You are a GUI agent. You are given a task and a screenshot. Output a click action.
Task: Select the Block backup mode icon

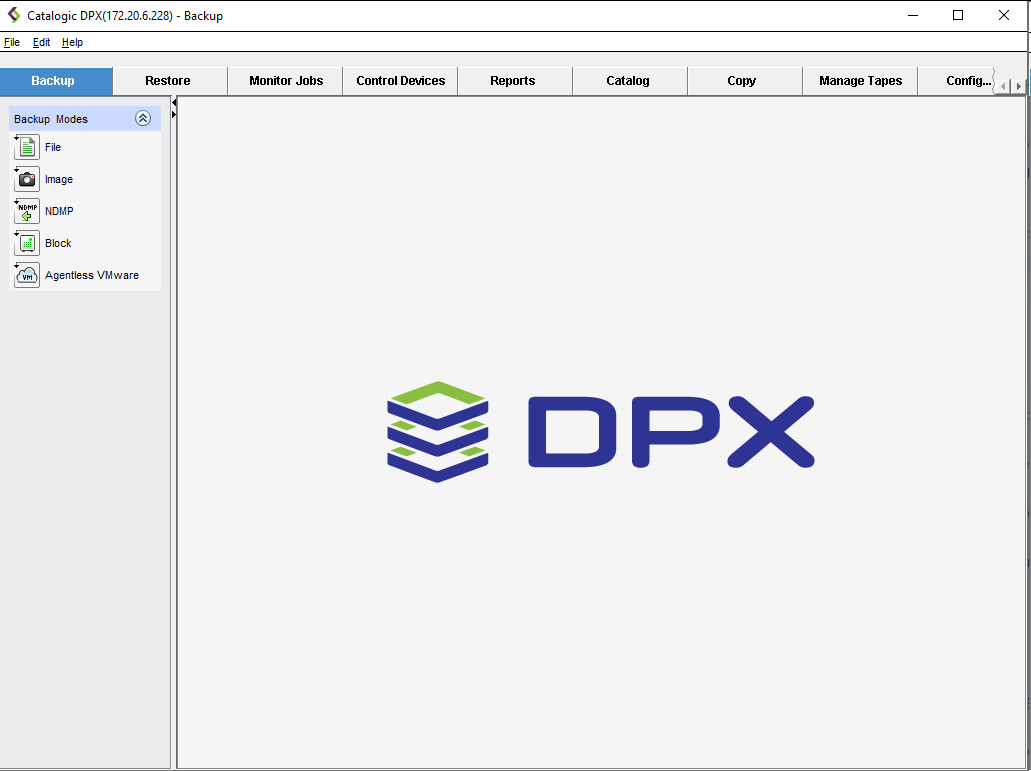(x=27, y=243)
